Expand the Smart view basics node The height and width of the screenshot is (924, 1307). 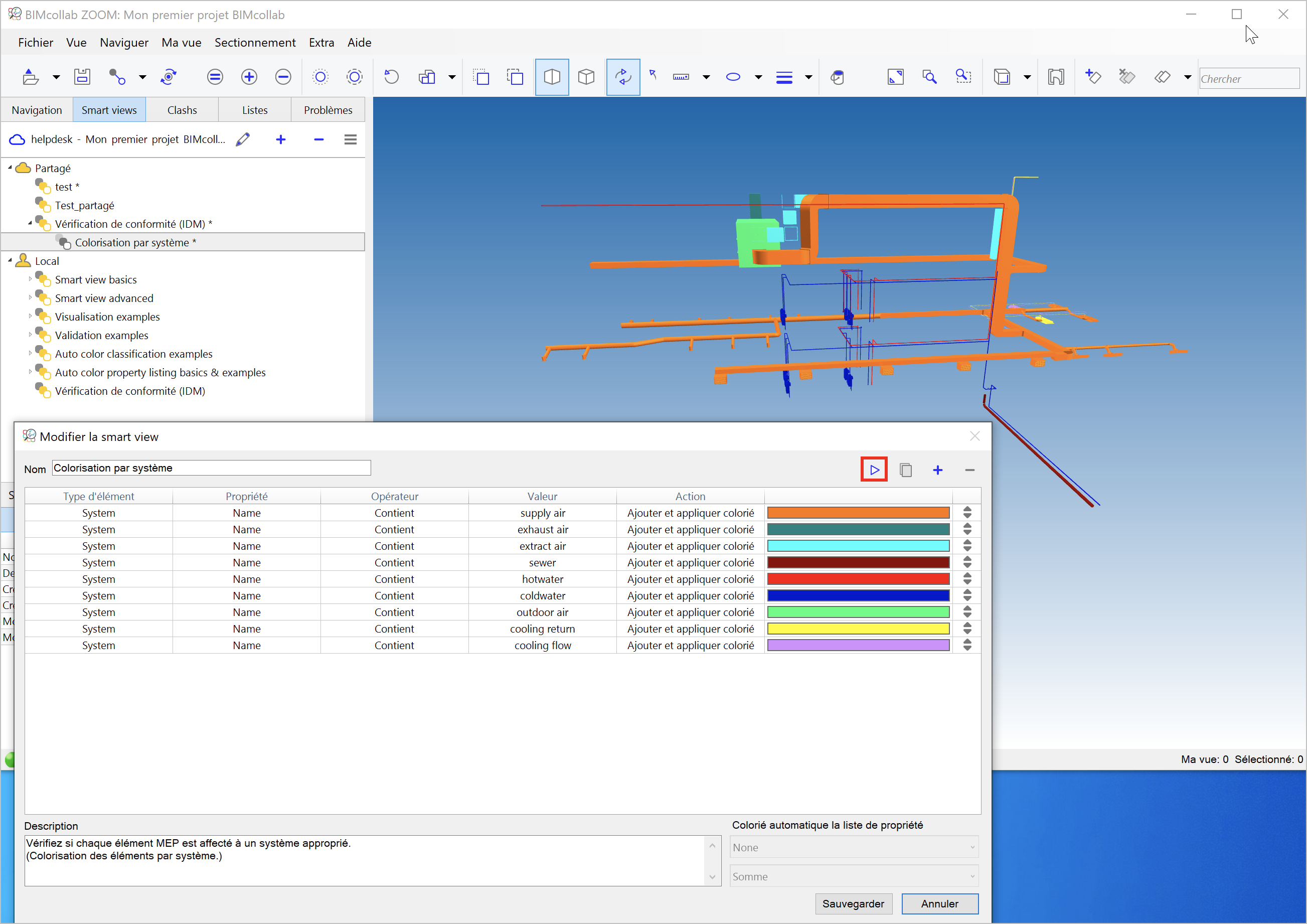pos(30,279)
